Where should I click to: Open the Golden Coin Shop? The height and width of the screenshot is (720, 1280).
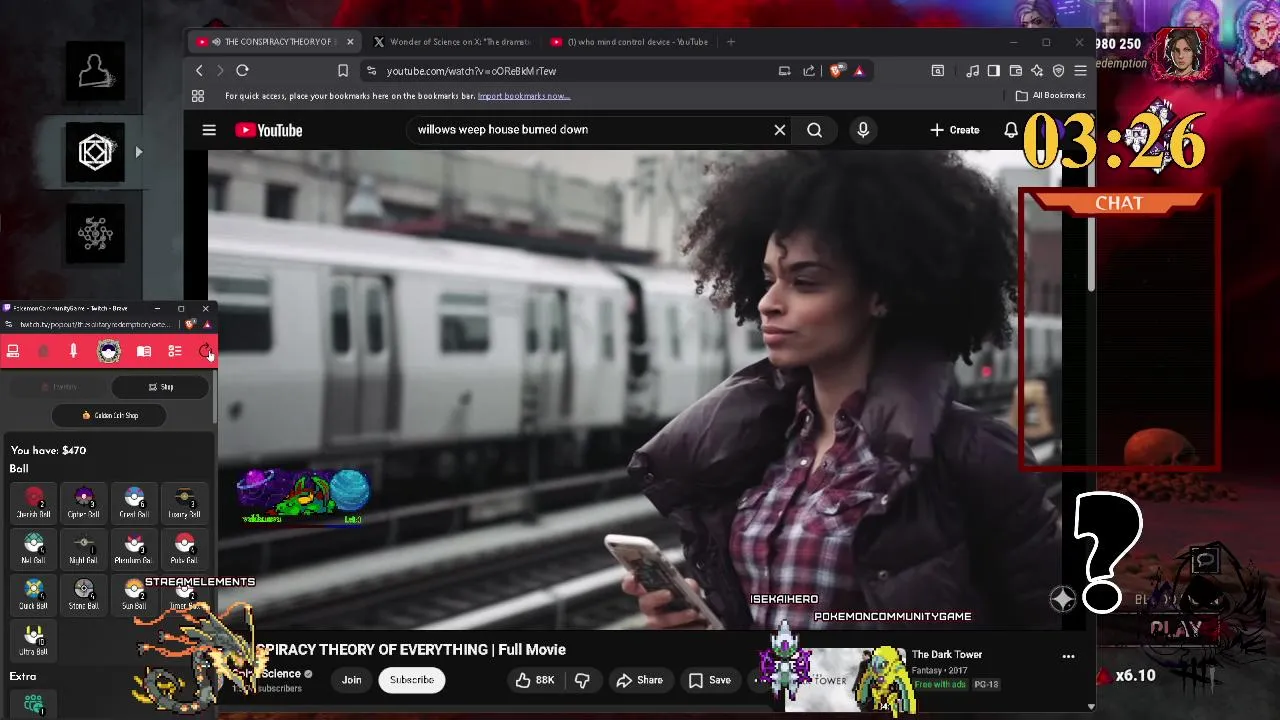(x=110, y=415)
